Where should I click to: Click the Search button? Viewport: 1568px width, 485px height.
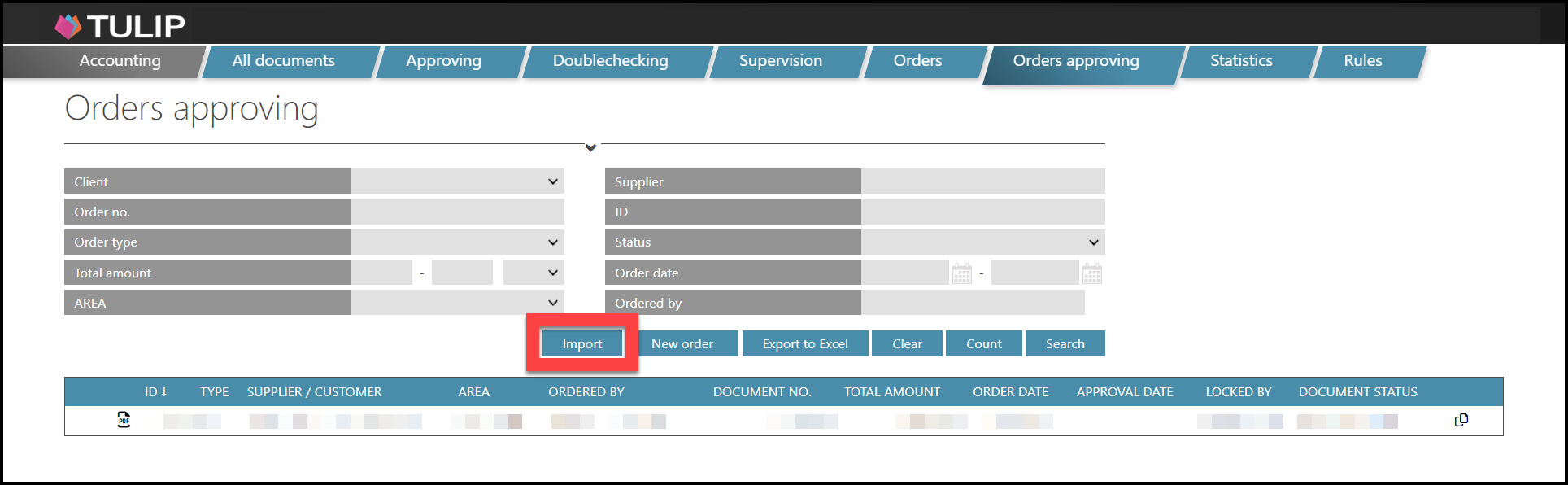click(x=1065, y=344)
